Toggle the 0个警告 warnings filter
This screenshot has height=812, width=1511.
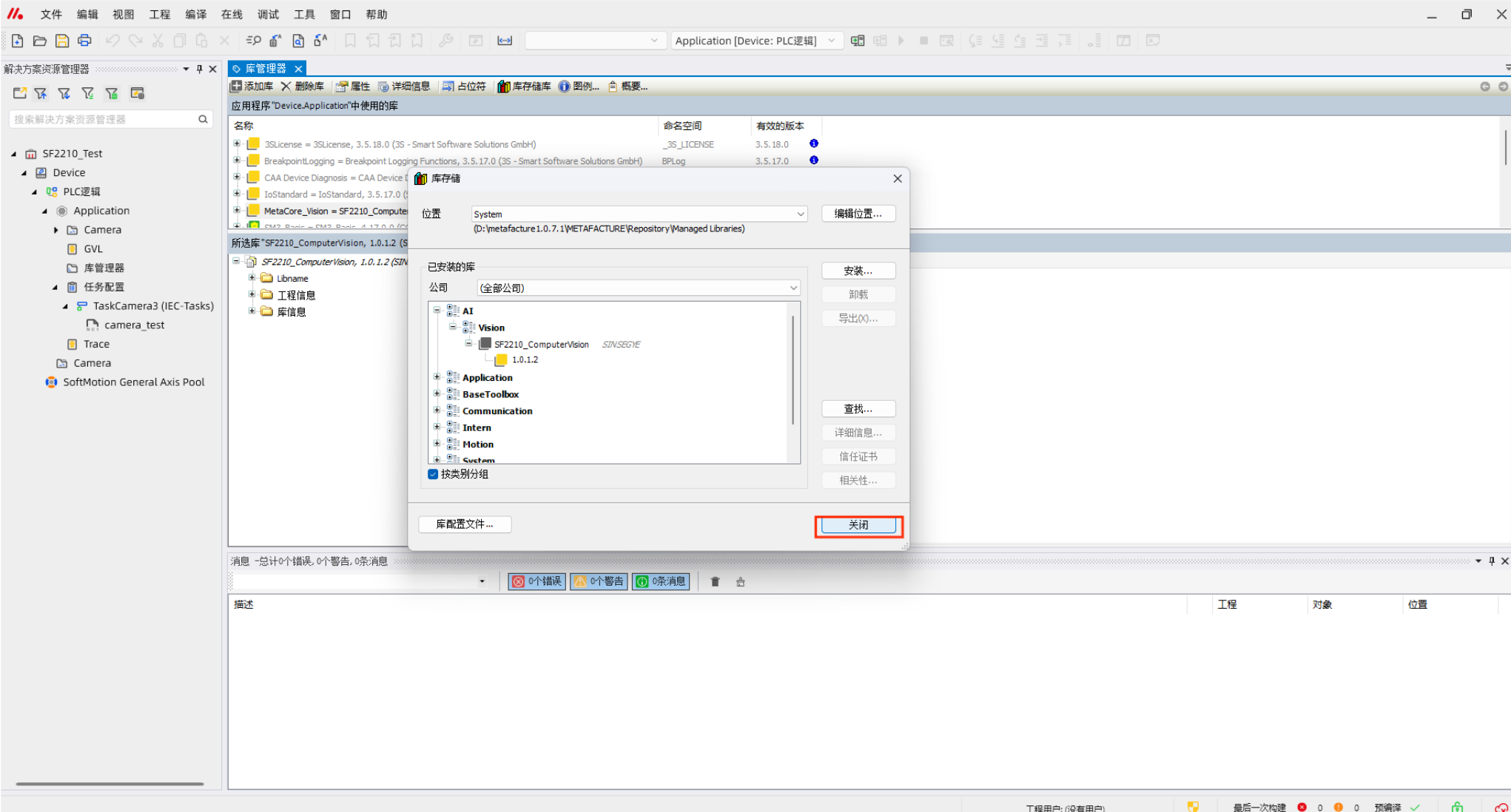coord(599,582)
